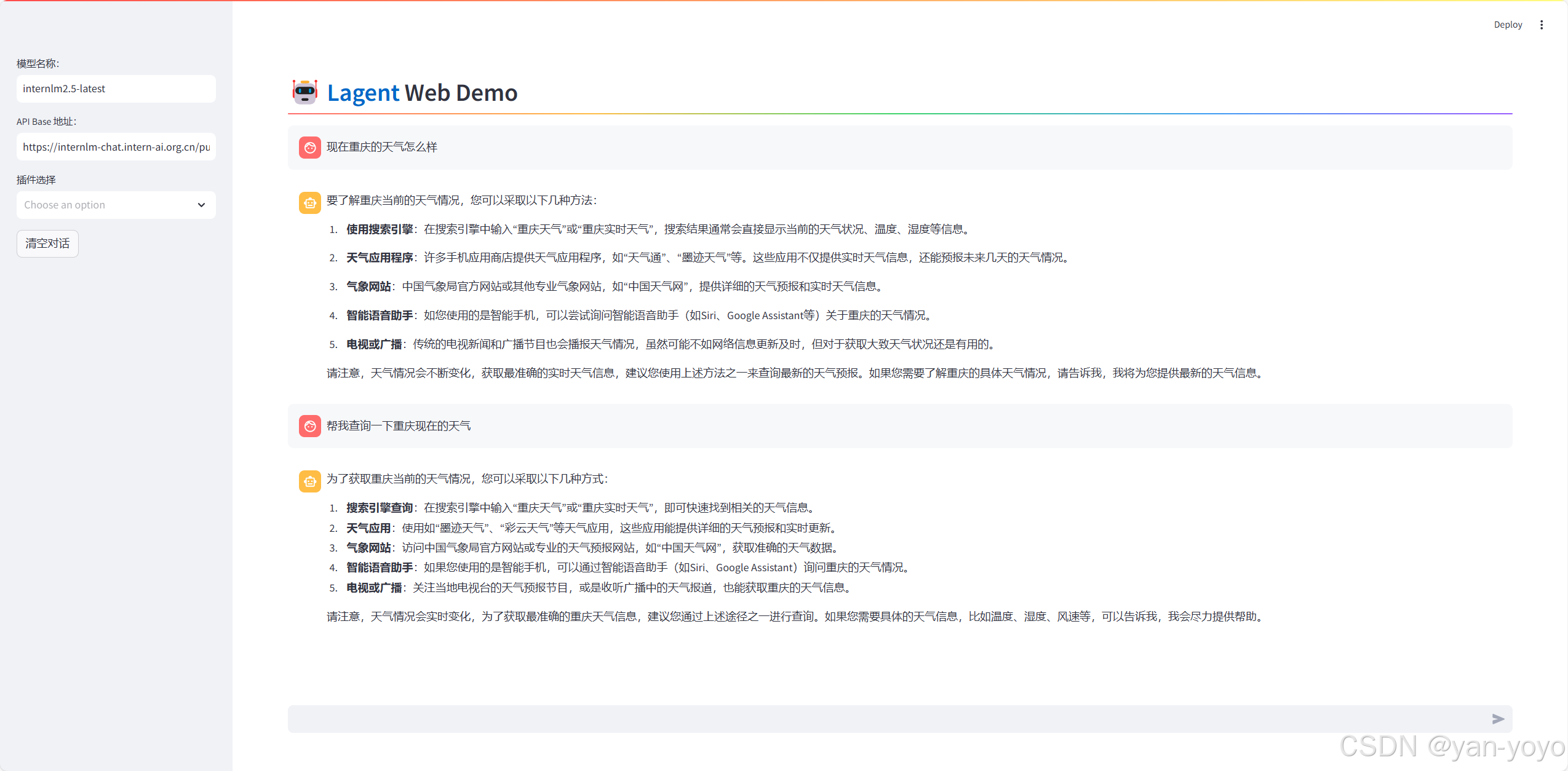The height and width of the screenshot is (771, 1568).
Task: Expand the plugin selection chevron
Action: click(x=201, y=205)
